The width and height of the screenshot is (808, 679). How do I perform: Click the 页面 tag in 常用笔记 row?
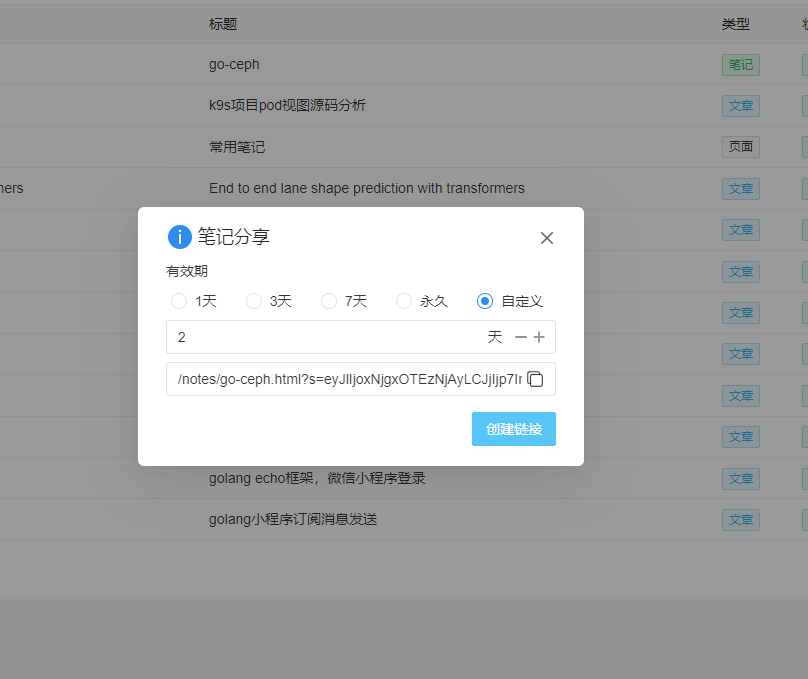(x=741, y=147)
